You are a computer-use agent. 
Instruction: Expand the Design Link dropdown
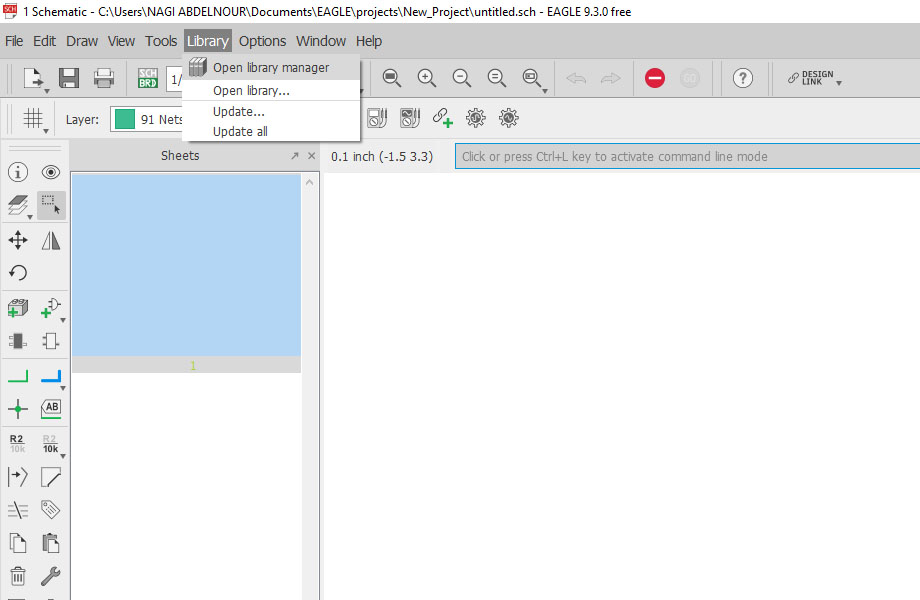click(x=839, y=83)
